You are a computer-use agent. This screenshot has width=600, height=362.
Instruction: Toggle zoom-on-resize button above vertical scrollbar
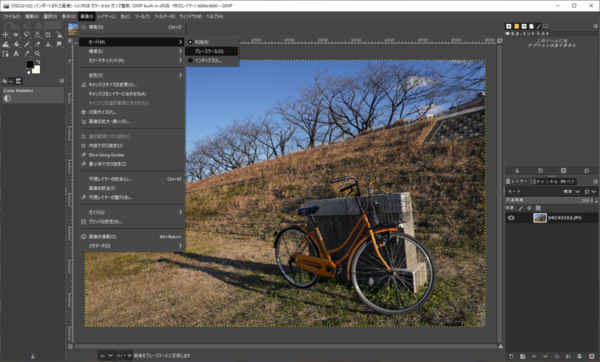pyautogui.click(x=499, y=40)
